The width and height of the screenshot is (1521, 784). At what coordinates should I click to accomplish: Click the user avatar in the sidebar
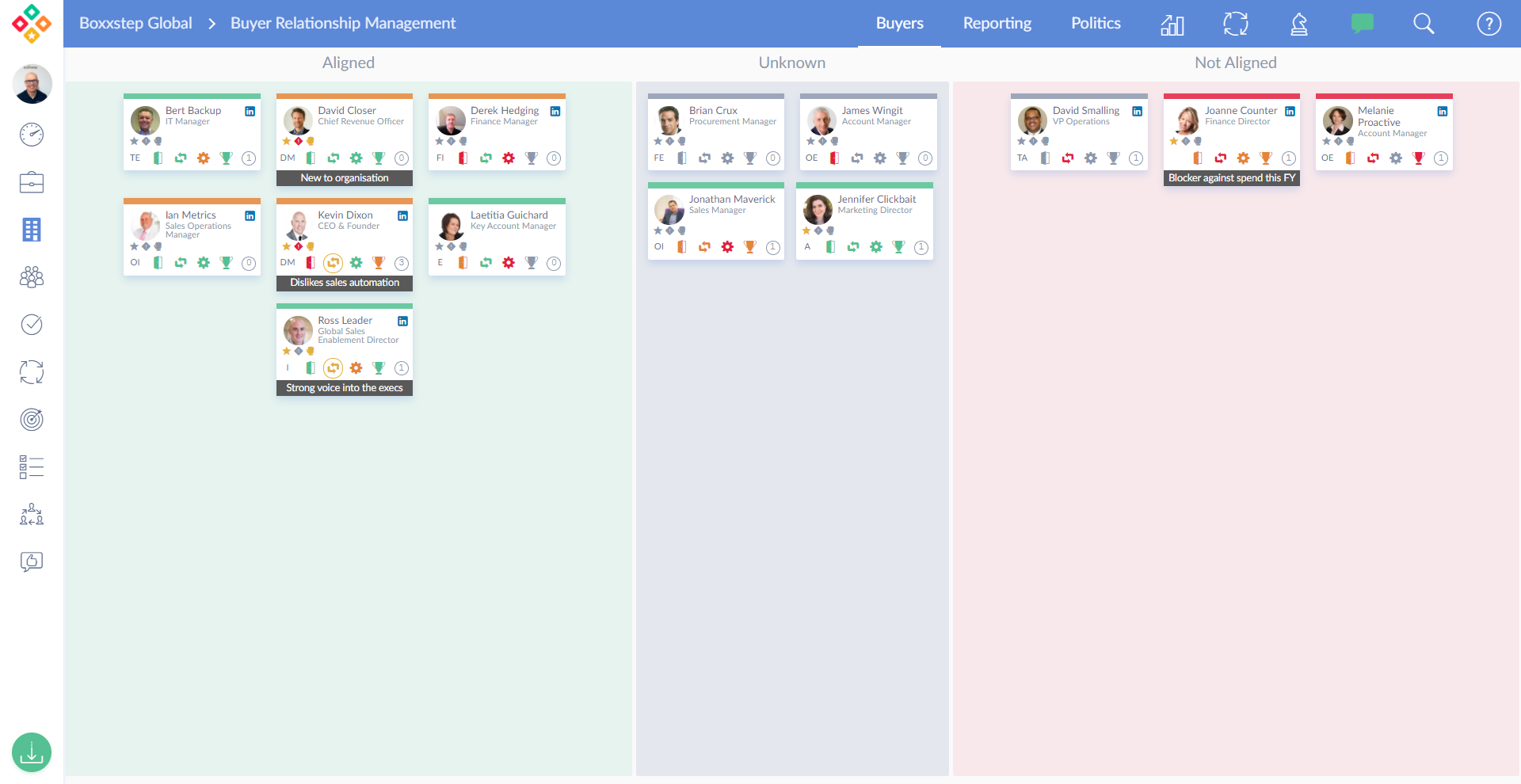click(x=32, y=84)
